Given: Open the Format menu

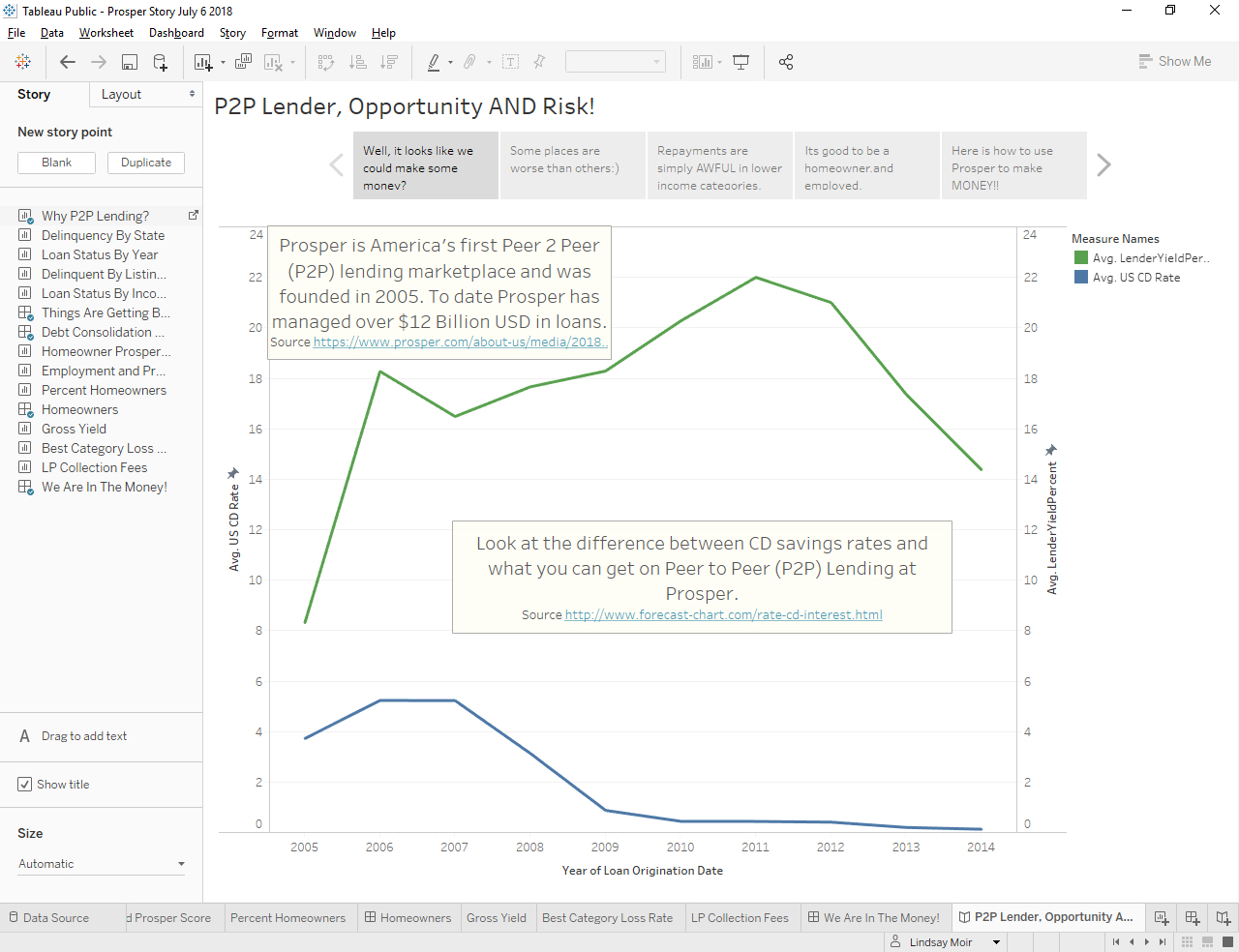Looking at the screenshot, I should pos(280,33).
